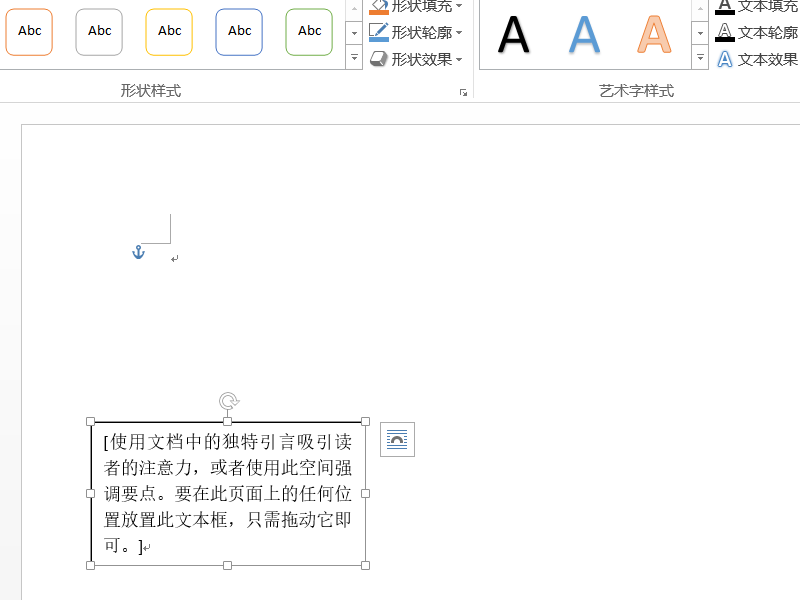Click the top-right text box resize handle
Screen dimensions: 800x600
tap(365, 421)
